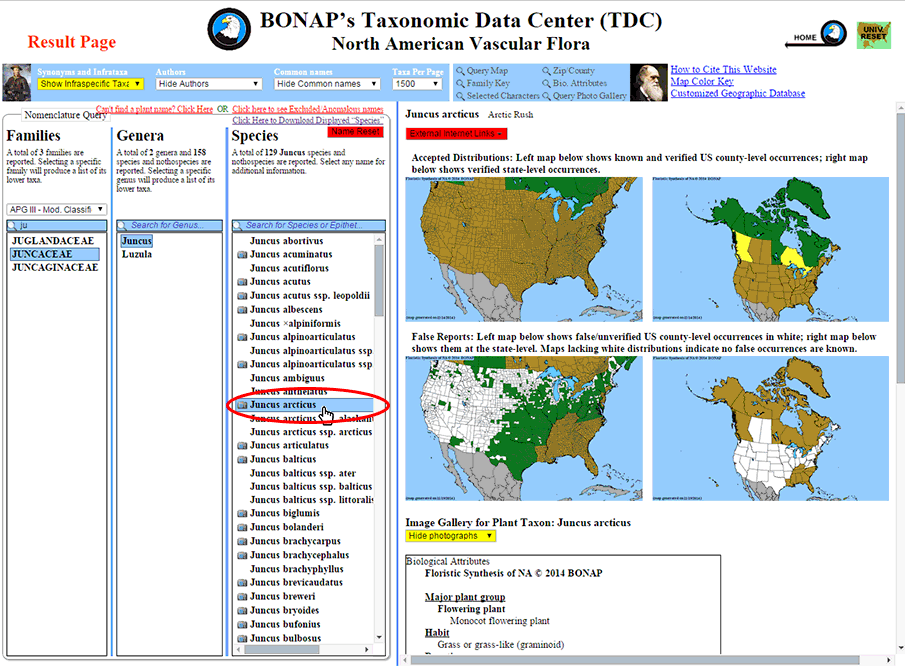Click the Bio. Attributes magnifier icon
The width and height of the screenshot is (905, 666).
pos(546,84)
